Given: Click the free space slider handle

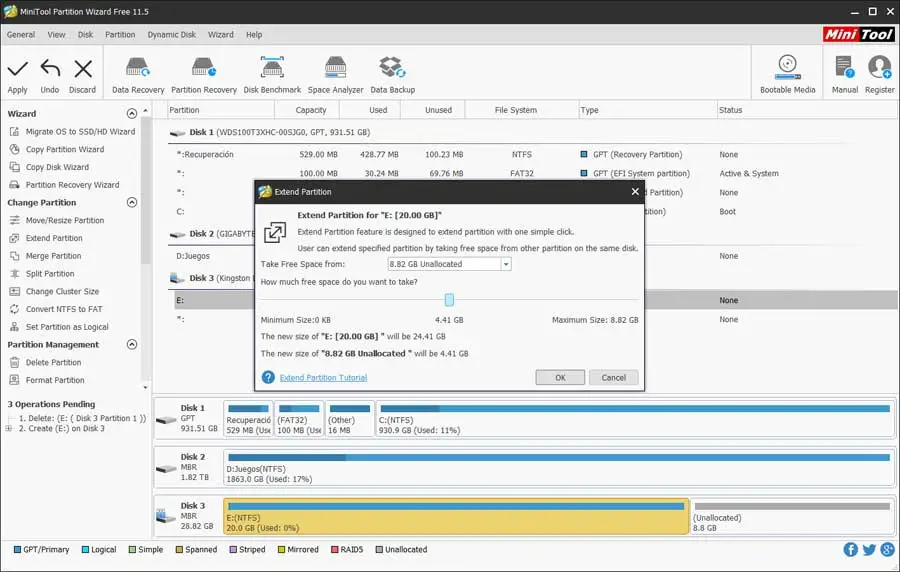Looking at the screenshot, I should [449, 299].
